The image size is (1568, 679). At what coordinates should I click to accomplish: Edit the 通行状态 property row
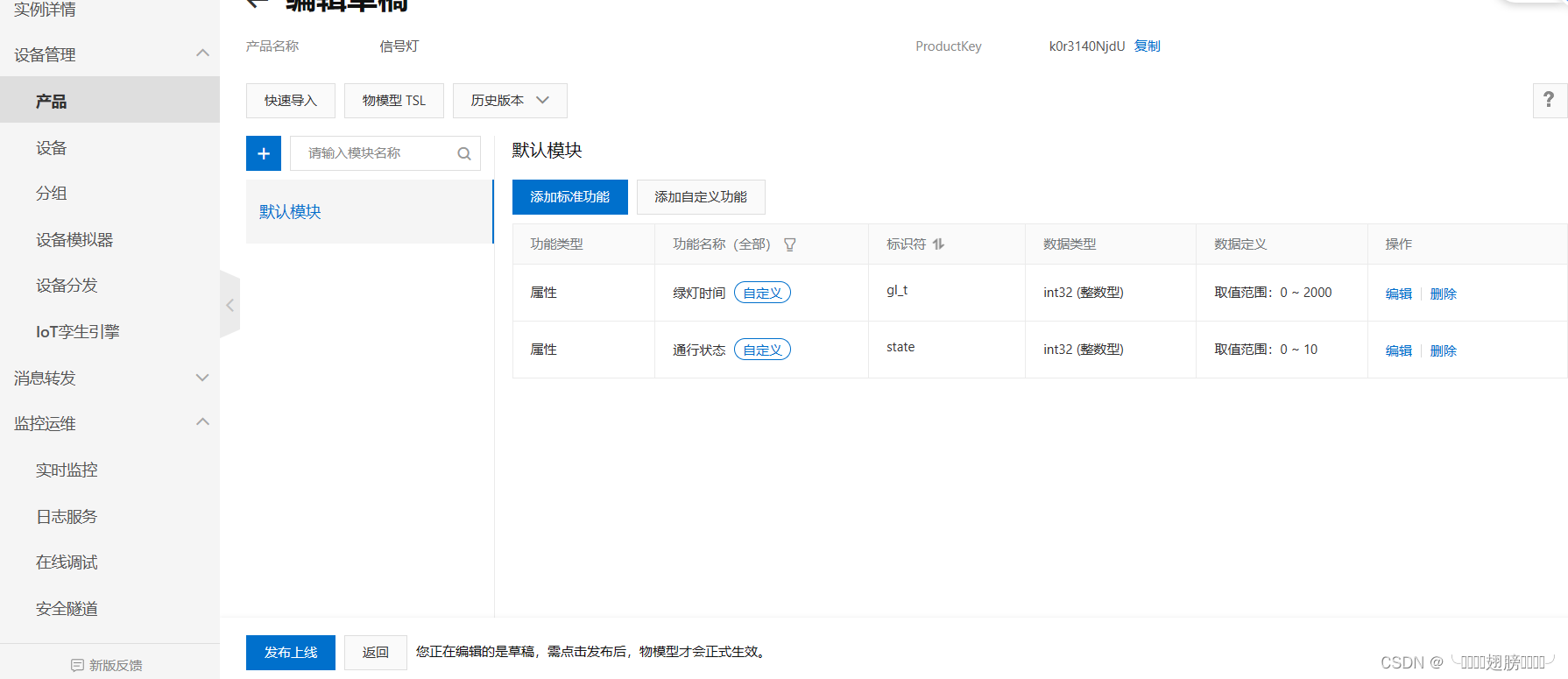1399,350
